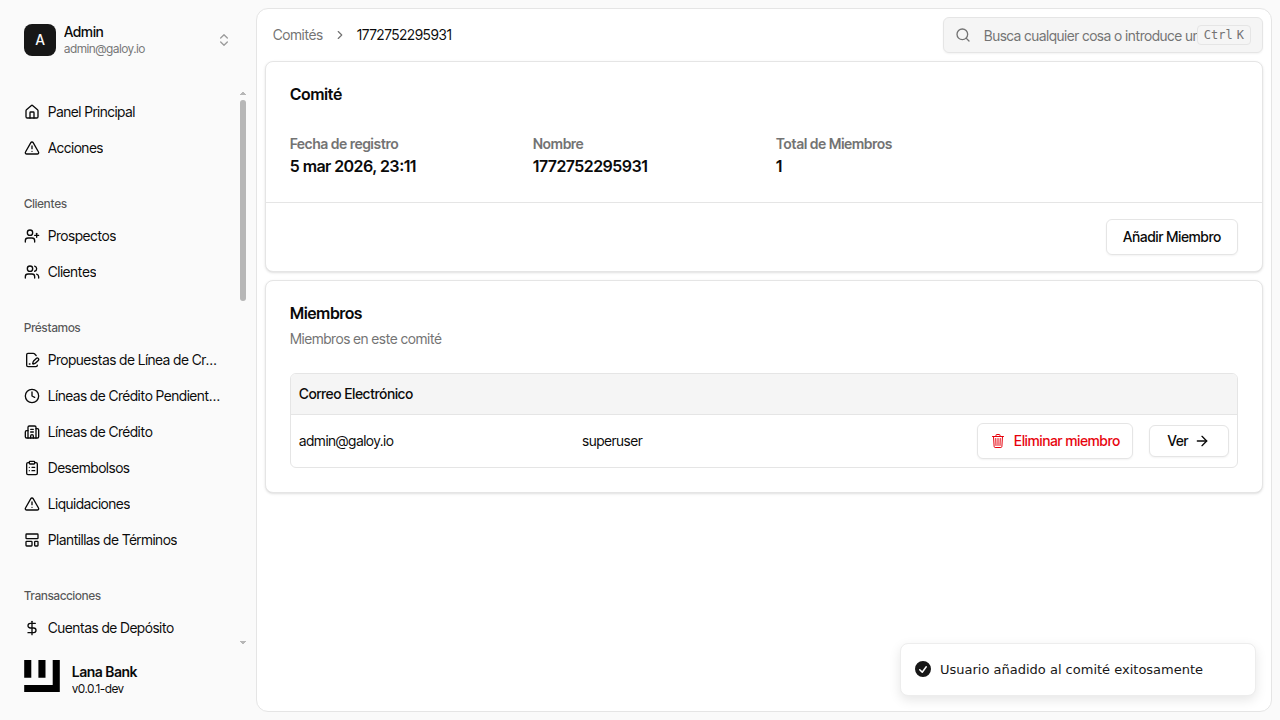Click the Plantillas de Términos layout icon
Image resolution: width=1280 pixels, height=720 pixels.
(32, 540)
